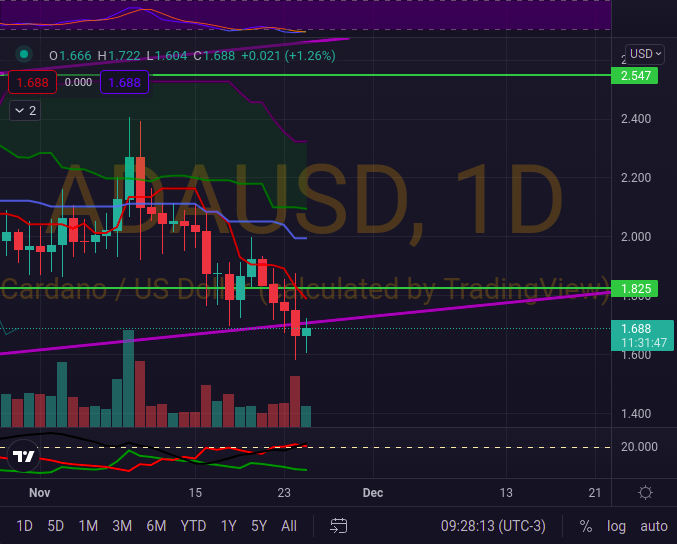Image resolution: width=677 pixels, height=544 pixels.
Task: Click the 13 date label on time axis
Action: tap(506, 493)
